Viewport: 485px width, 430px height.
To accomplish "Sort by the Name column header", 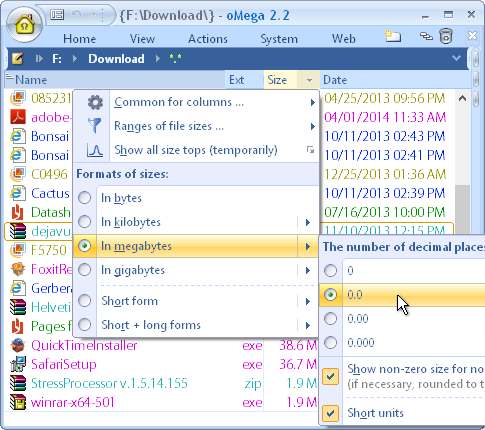I will point(115,80).
